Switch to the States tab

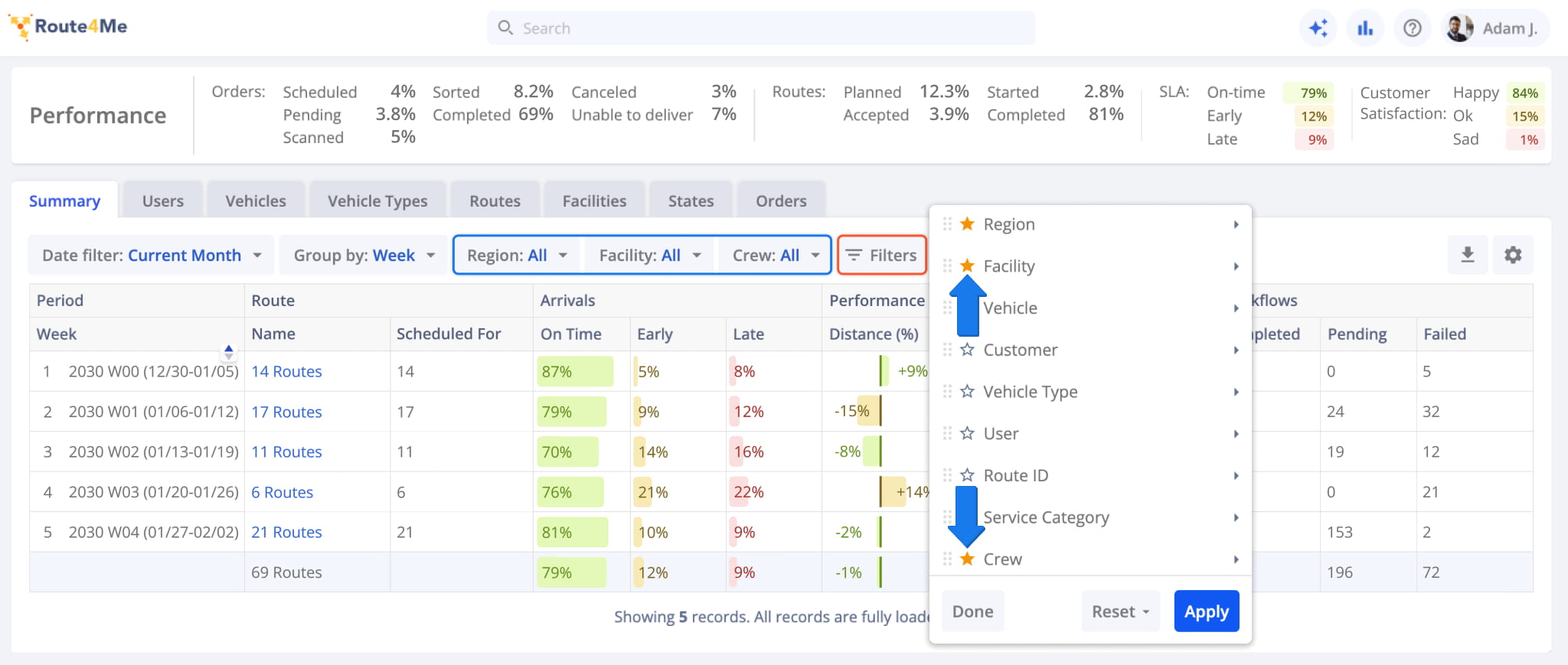click(x=691, y=200)
